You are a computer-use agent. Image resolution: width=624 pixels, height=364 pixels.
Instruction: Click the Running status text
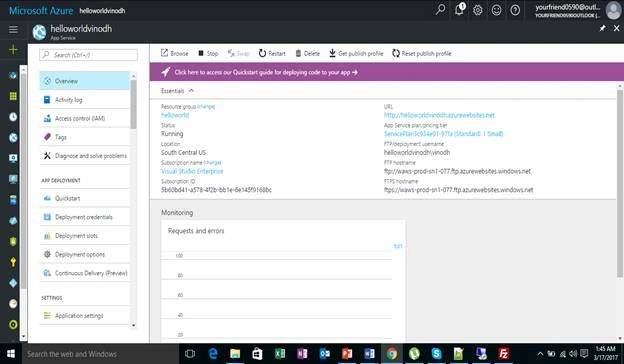tap(172, 134)
